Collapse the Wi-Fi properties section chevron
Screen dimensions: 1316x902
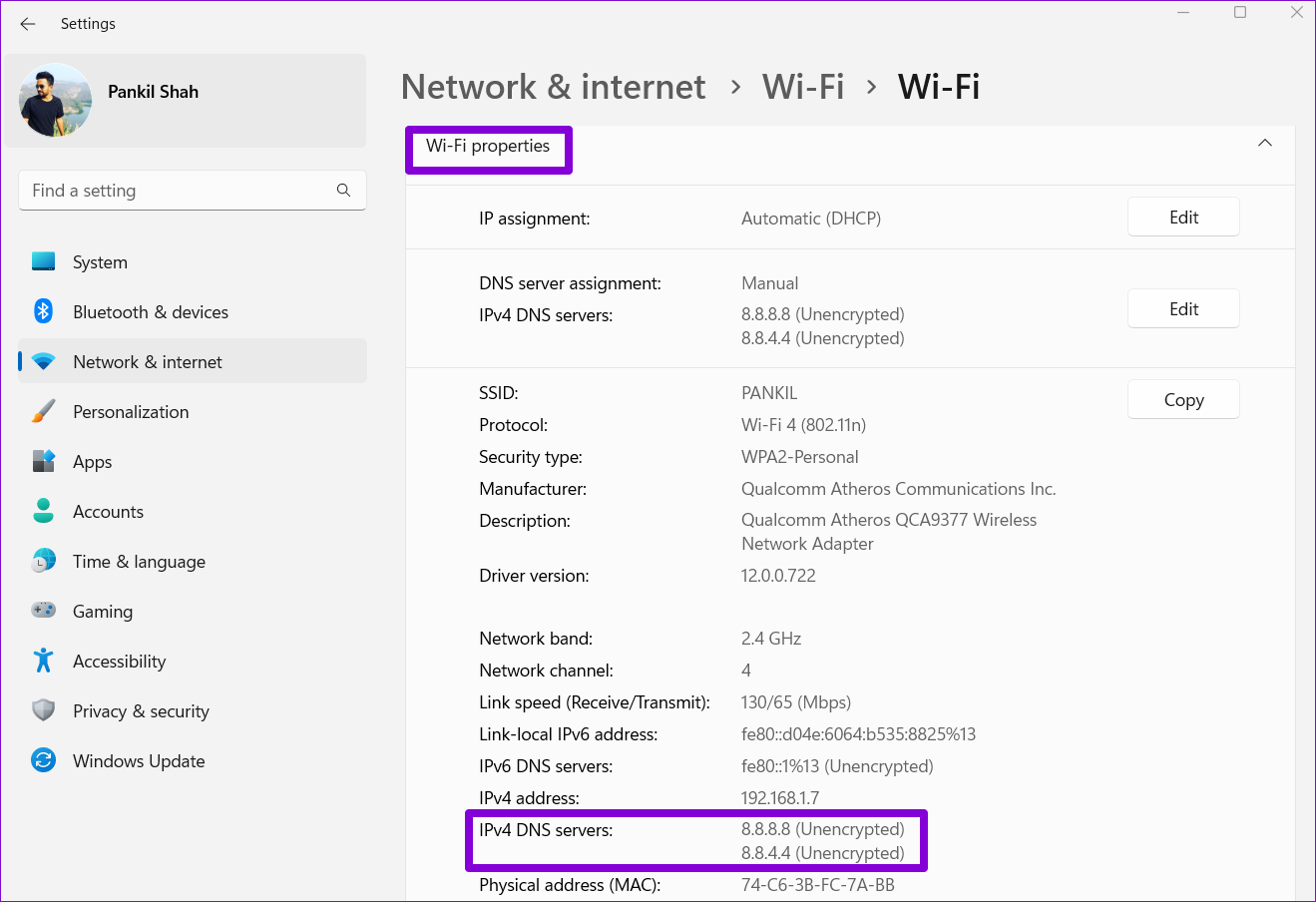[x=1264, y=144]
